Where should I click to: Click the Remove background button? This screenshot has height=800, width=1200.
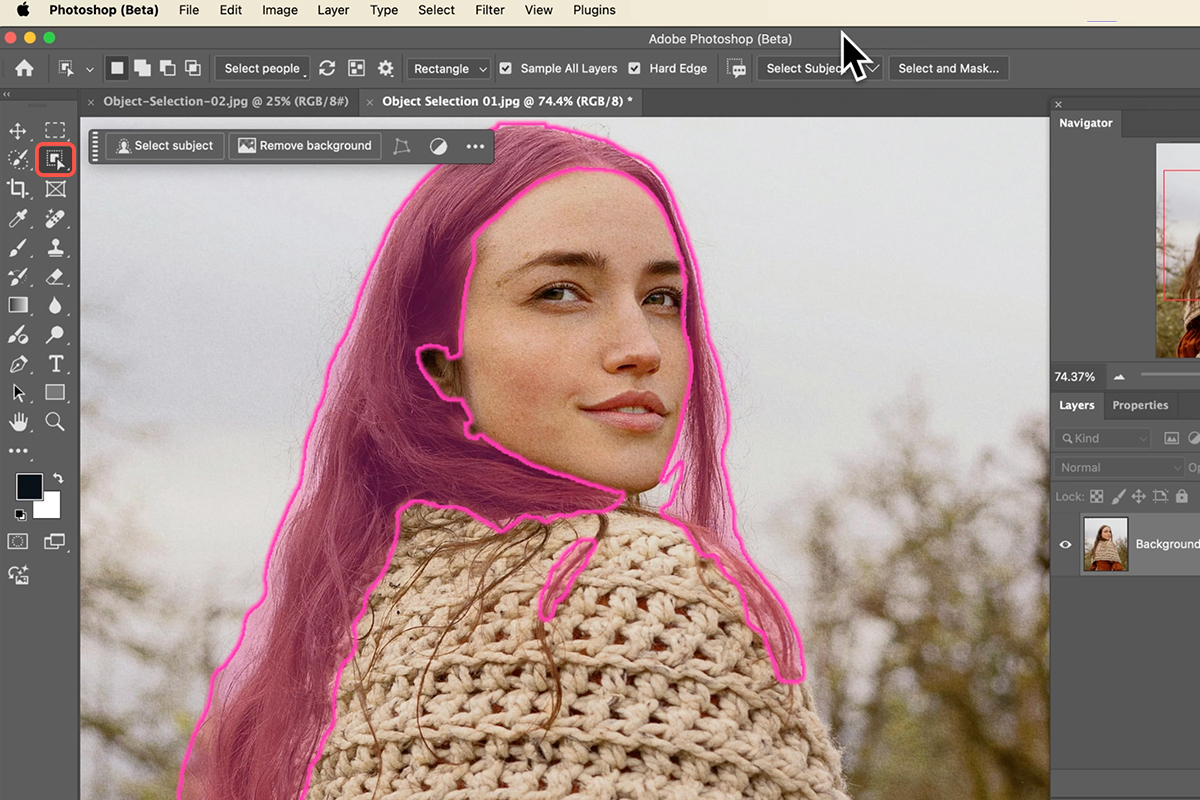(x=304, y=145)
